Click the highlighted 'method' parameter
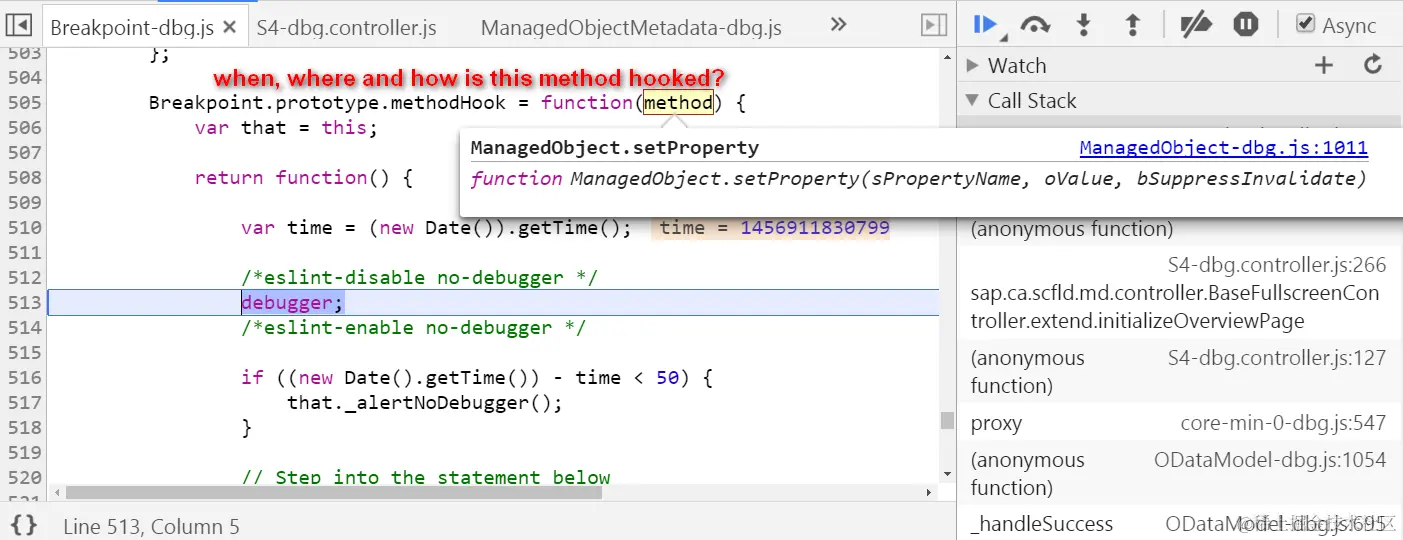This screenshot has width=1403, height=540. [678, 103]
